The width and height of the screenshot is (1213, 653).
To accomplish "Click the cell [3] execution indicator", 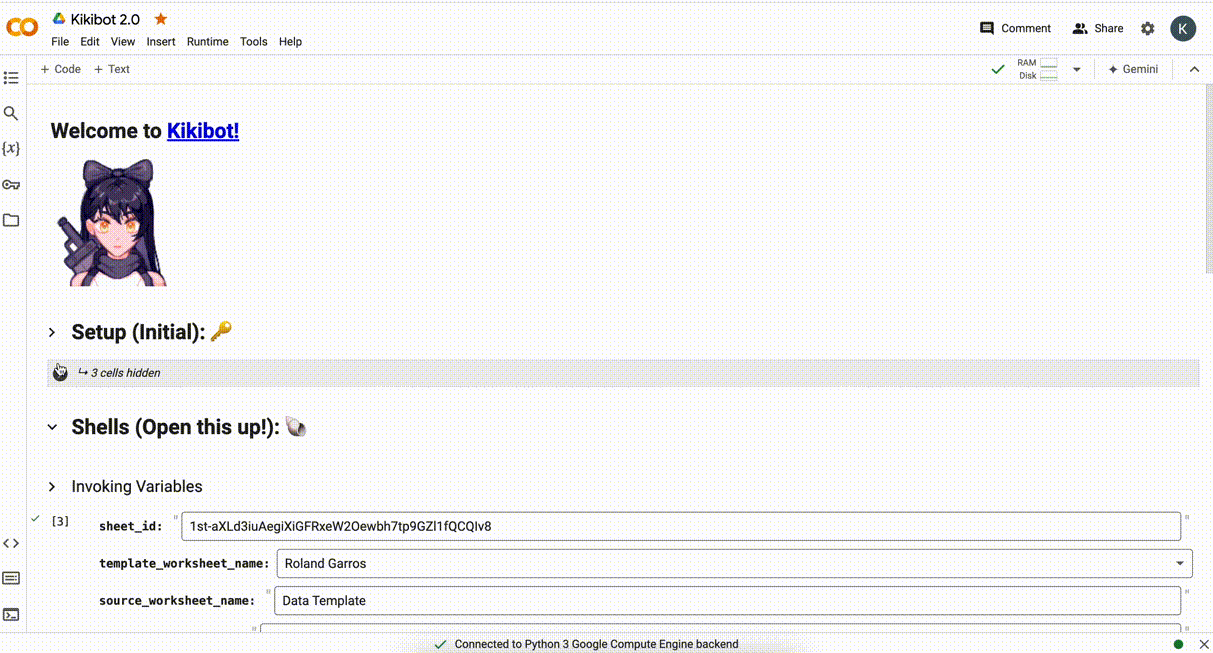I will [x=60, y=521].
